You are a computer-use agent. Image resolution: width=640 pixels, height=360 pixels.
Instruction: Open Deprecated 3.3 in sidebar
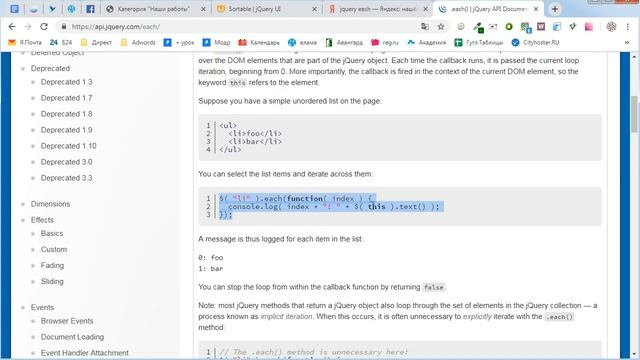[67, 178]
